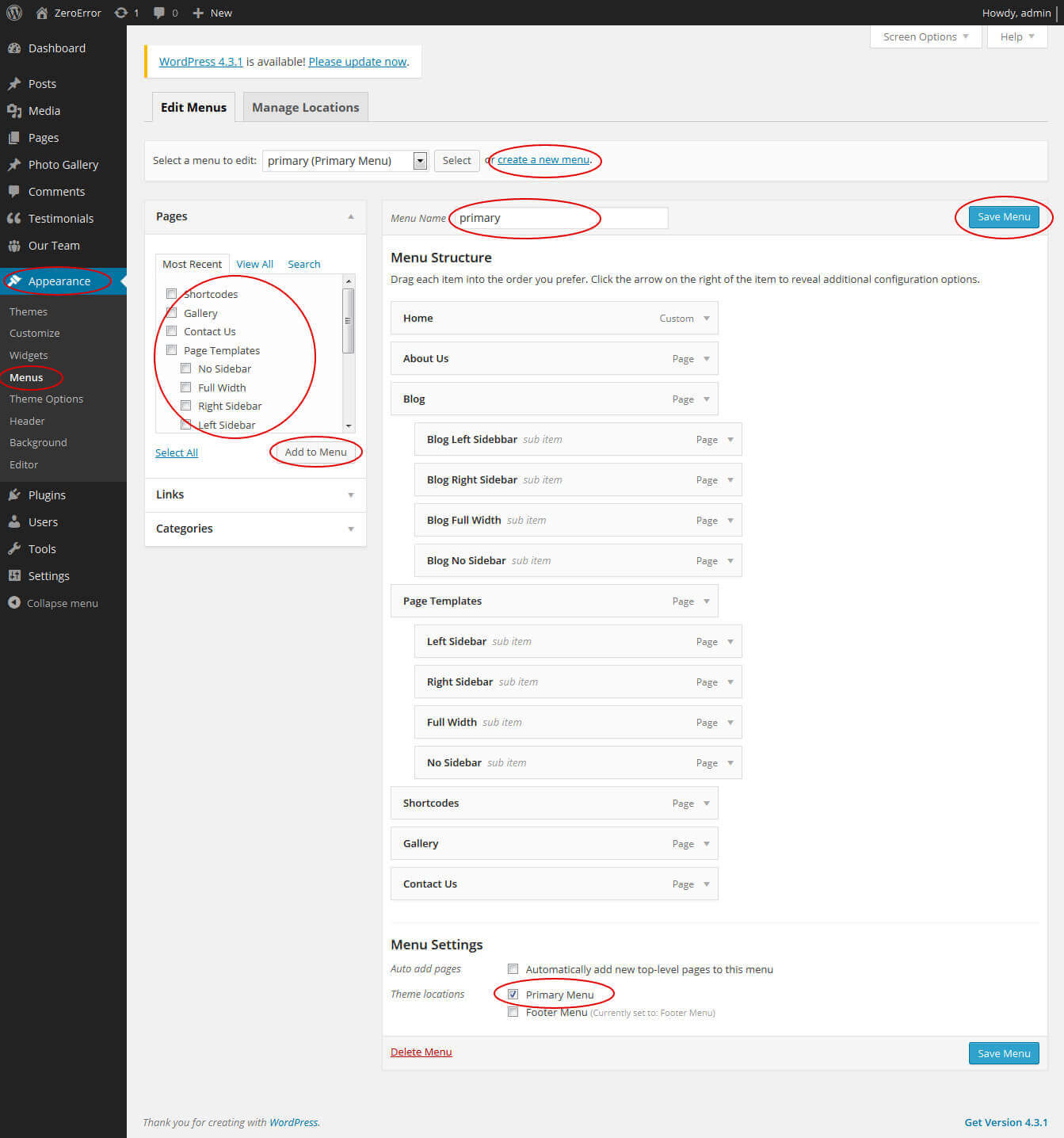Click the WordPress logo icon in admin bar
The image size is (1064, 1138).
coord(14,13)
